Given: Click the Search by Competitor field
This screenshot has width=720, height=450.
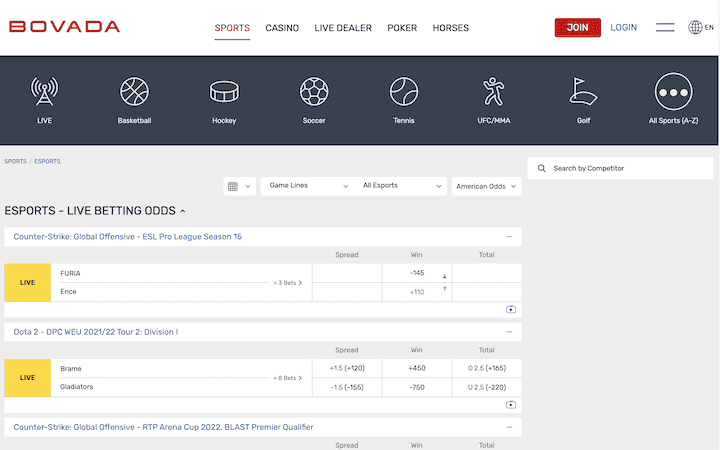Looking at the screenshot, I should tap(620, 169).
